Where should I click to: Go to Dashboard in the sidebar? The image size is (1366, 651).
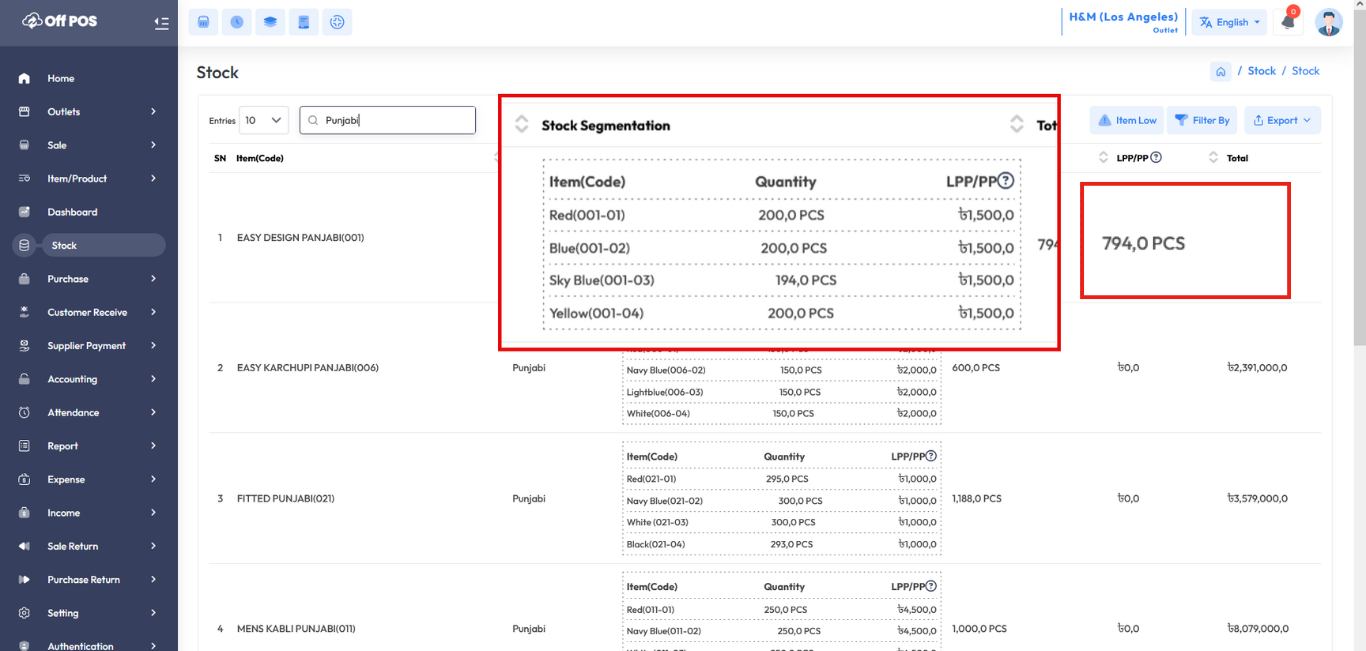(x=72, y=212)
